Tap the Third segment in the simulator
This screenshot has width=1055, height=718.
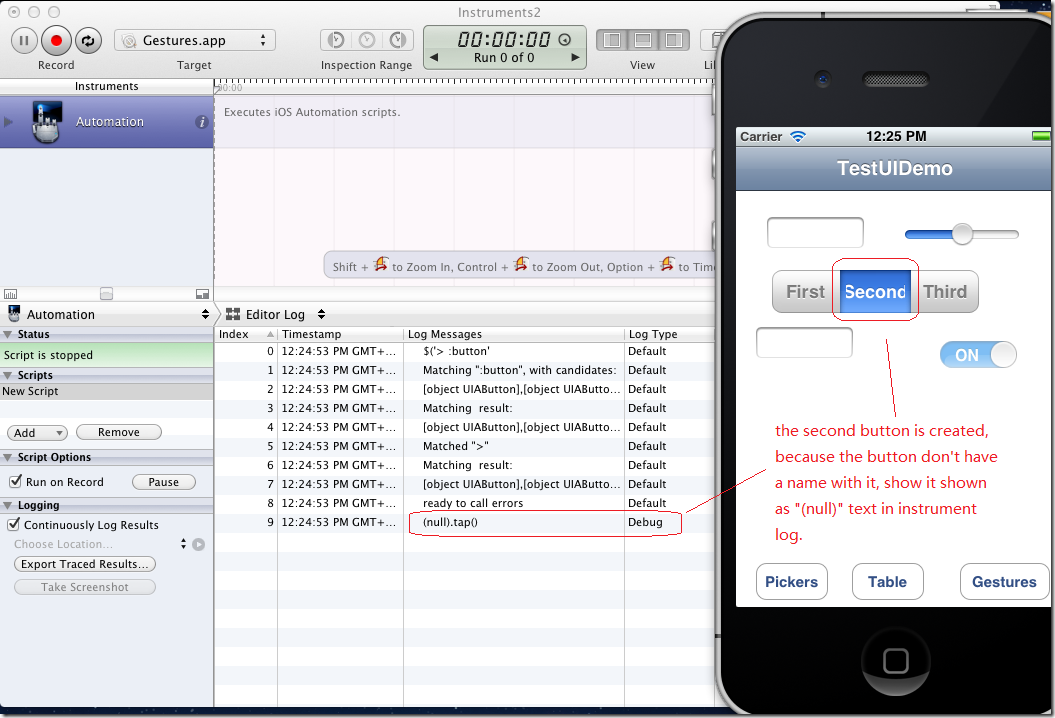point(945,291)
